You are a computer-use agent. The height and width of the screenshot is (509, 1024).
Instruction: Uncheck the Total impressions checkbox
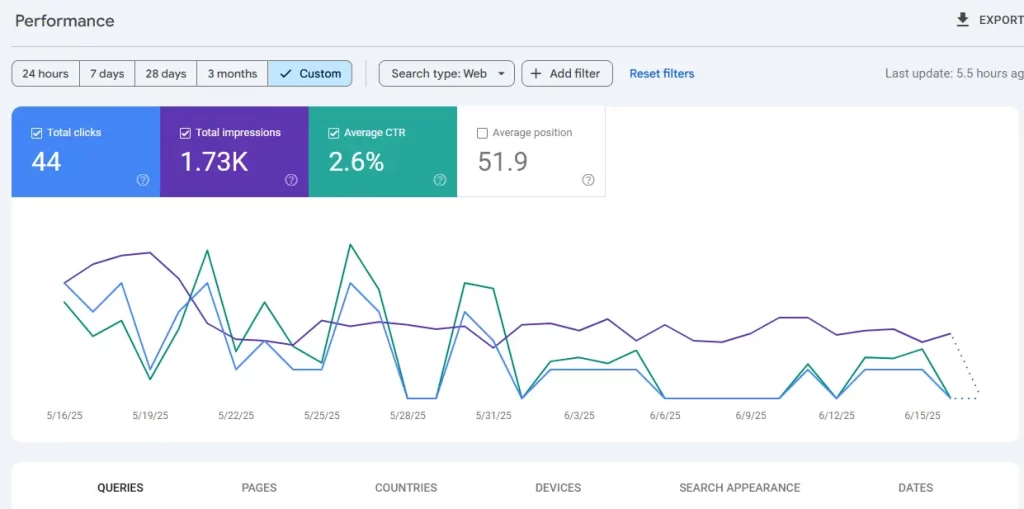[185, 133]
